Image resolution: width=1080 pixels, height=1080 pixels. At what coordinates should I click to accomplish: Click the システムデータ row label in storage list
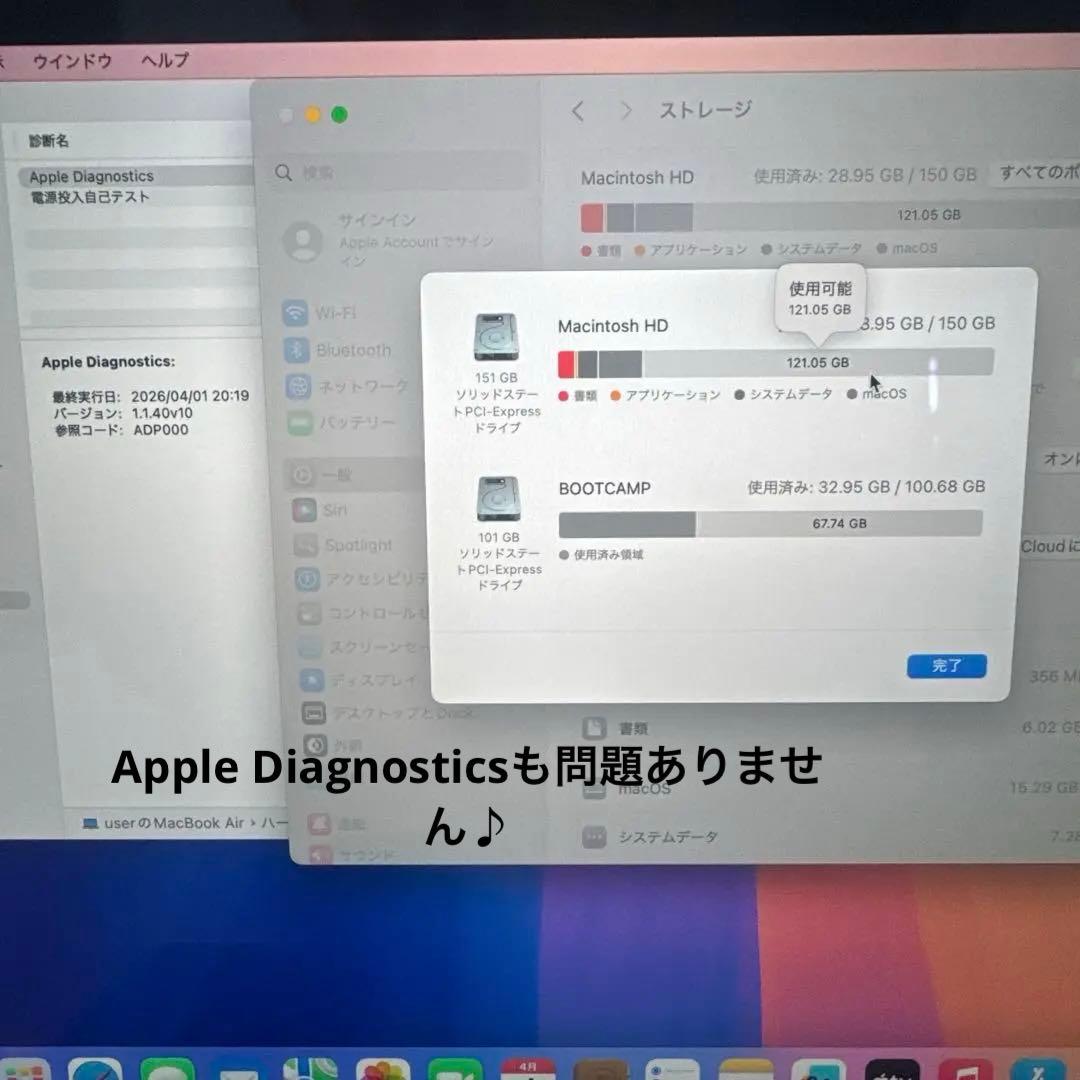pos(668,837)
